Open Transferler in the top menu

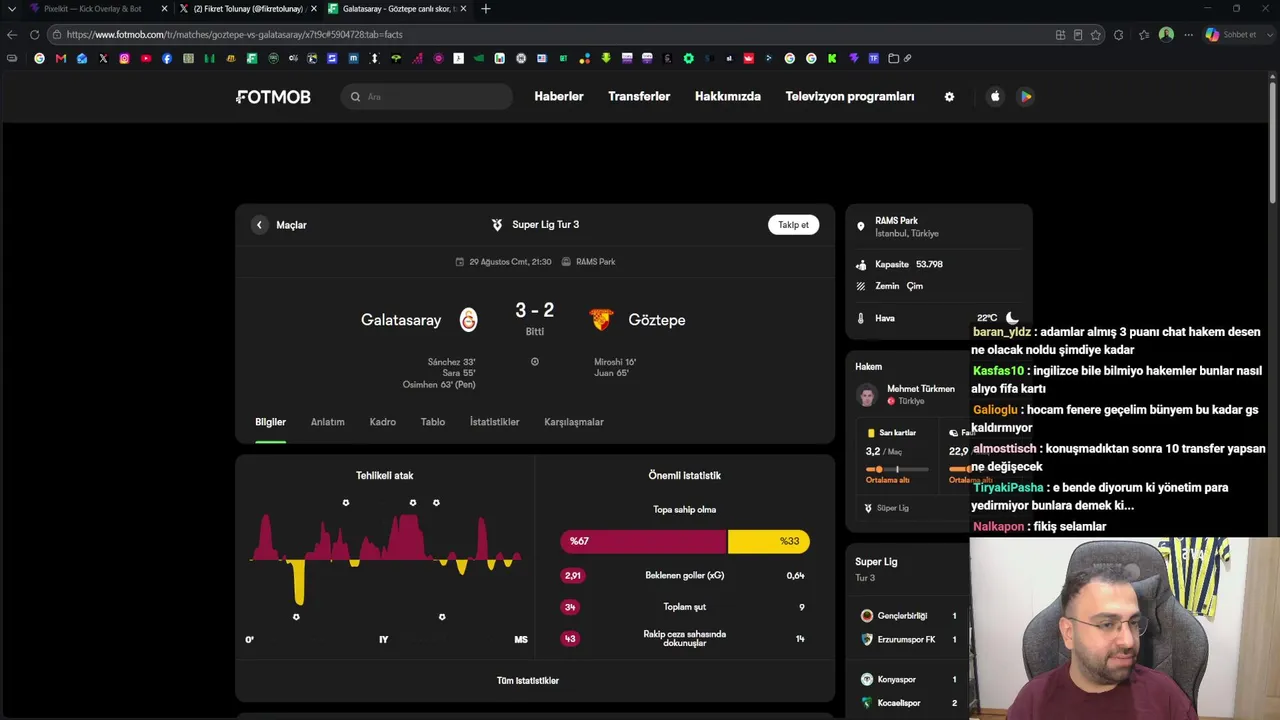point(639,97)
